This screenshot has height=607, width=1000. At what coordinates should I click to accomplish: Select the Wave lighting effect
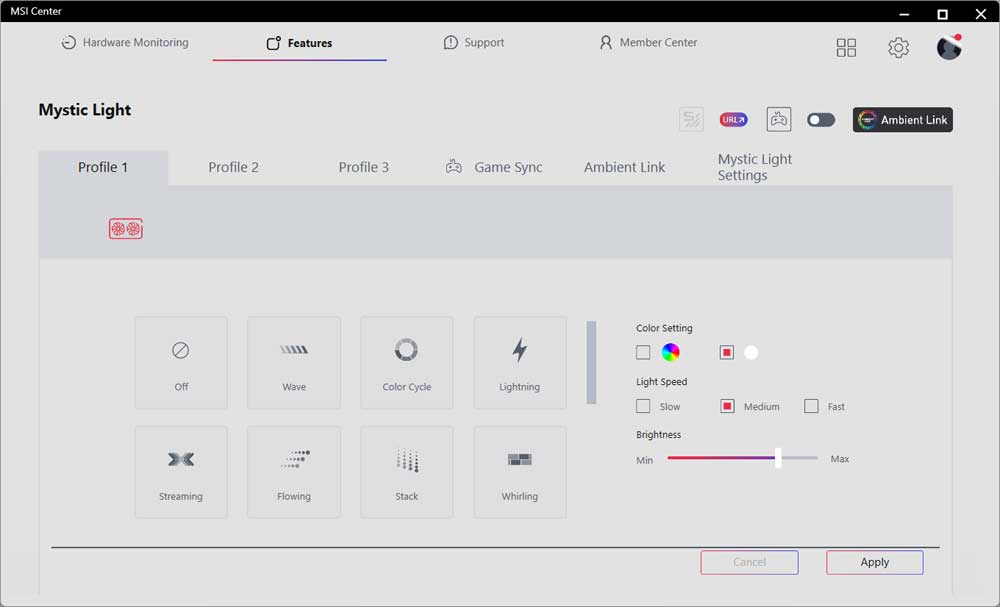click(294, 362)
